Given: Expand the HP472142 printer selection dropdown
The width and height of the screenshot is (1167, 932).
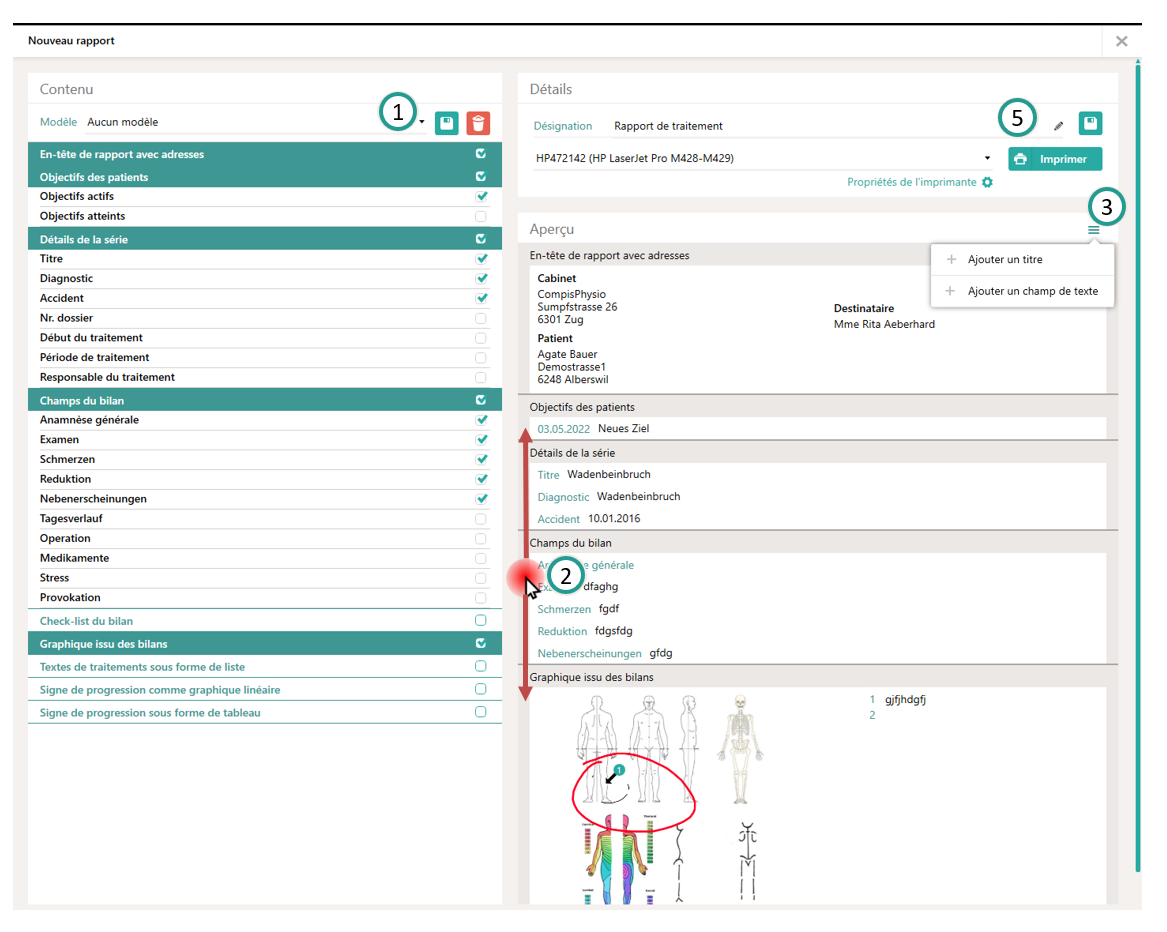Looking at the screenshot, I should click(x=987, y=158).
